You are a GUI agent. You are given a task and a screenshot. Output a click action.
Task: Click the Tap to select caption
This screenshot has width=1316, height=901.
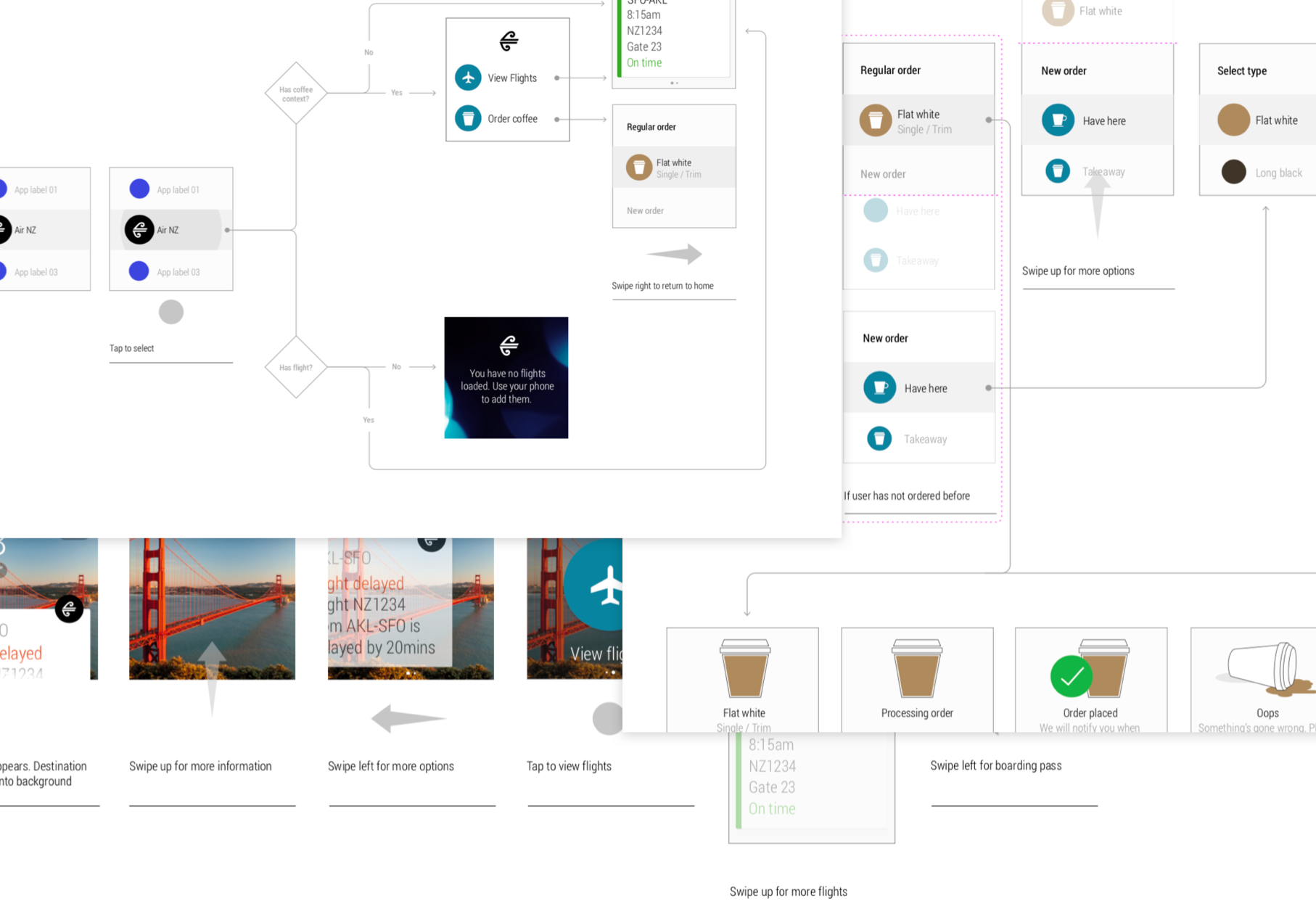[131, 348]
